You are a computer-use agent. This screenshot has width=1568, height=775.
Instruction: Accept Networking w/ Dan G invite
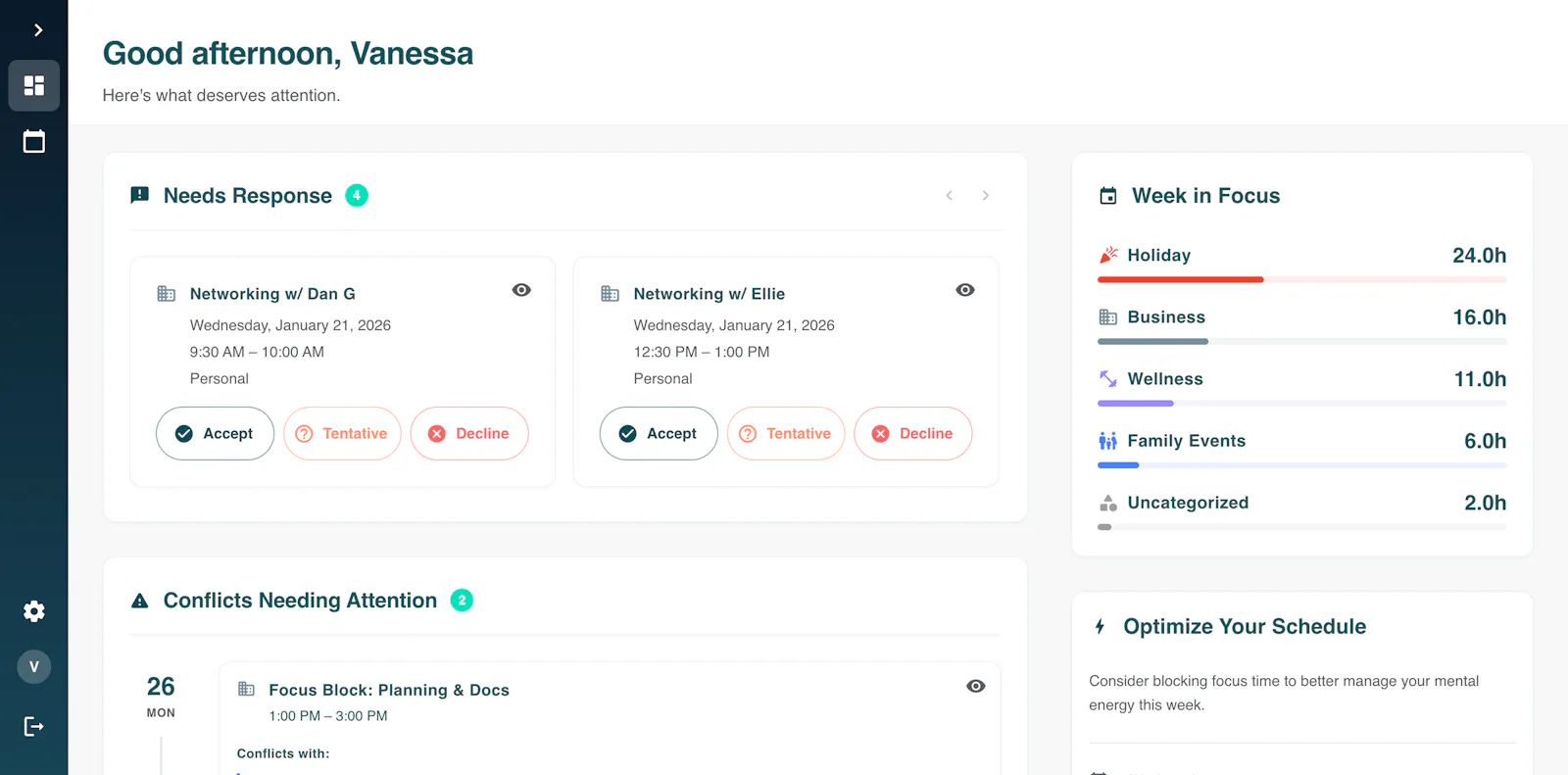(215, 433)
